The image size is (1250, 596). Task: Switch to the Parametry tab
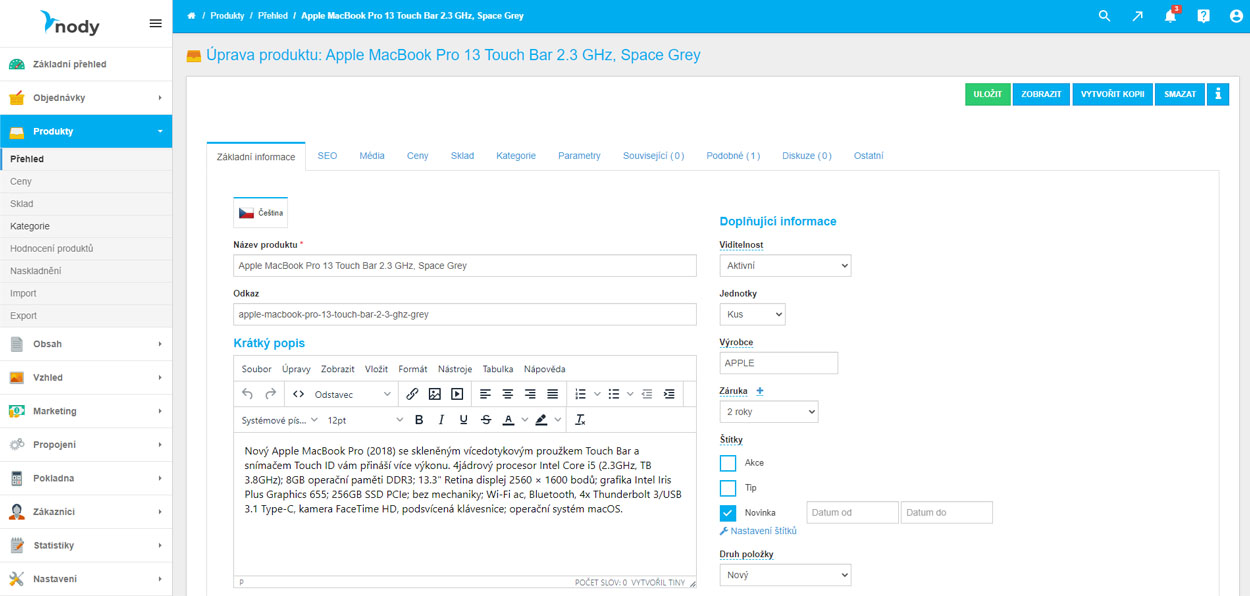pos(579,156)
